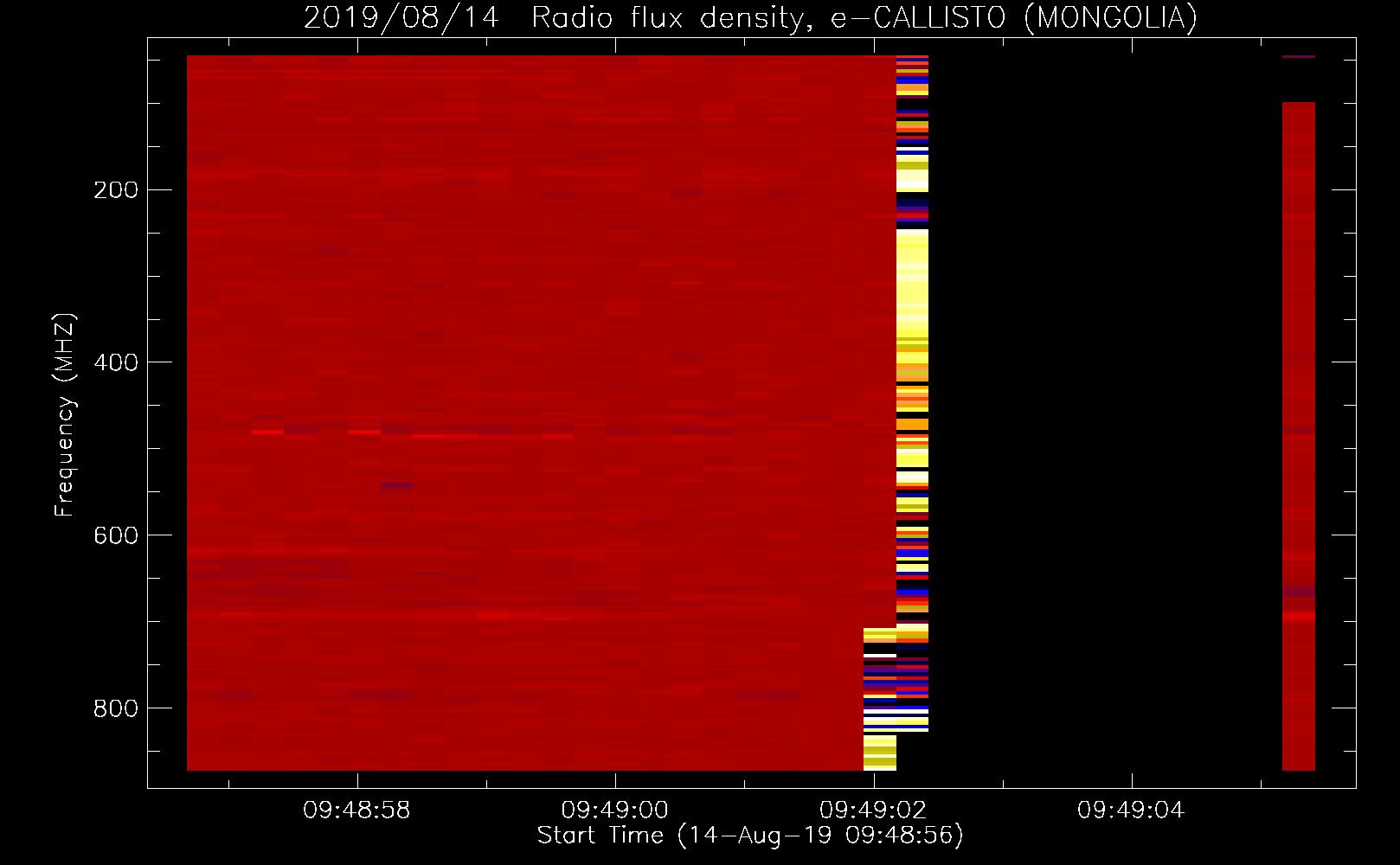Click the 600 frequency tick label
Image resolution: width=1400 pixels, height=865 pixels.
pos(116,536)
